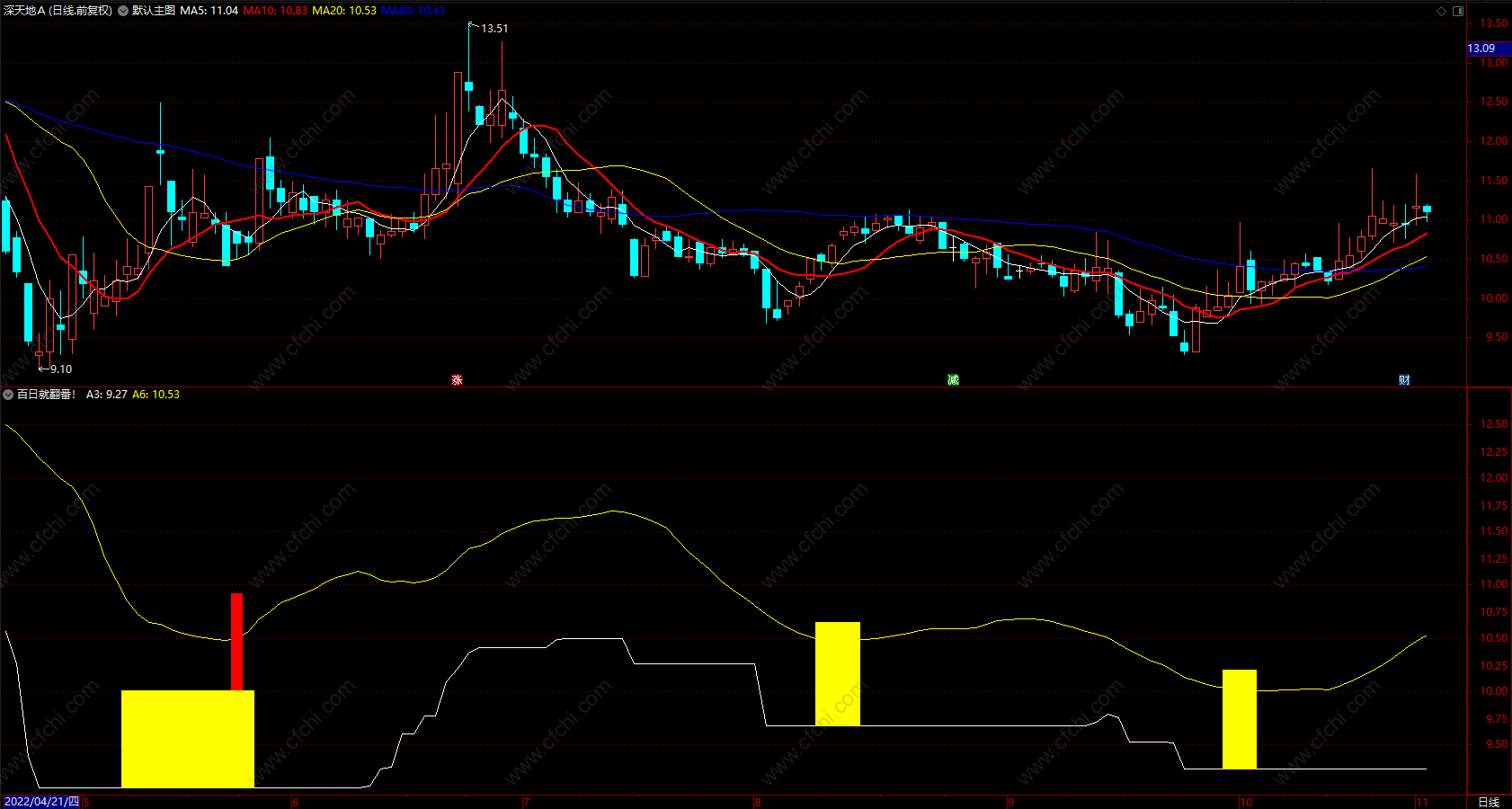Click the MA5: 11.04 label
This screenshot has height=809, width=1512.
tap(209, 11)
